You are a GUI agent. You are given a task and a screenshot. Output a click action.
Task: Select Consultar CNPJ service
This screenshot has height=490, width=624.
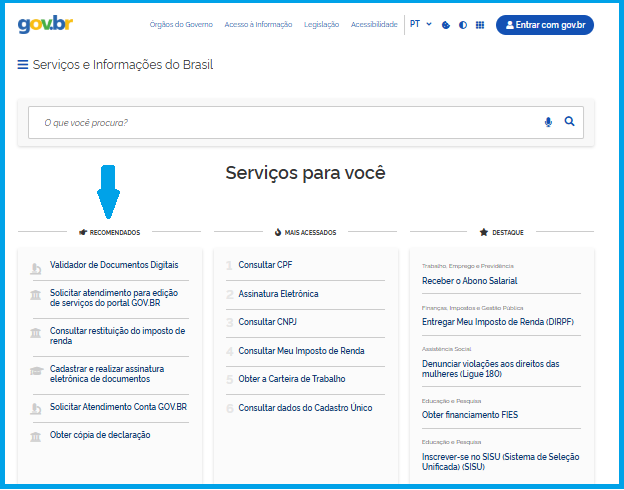[x=267, y=322]
